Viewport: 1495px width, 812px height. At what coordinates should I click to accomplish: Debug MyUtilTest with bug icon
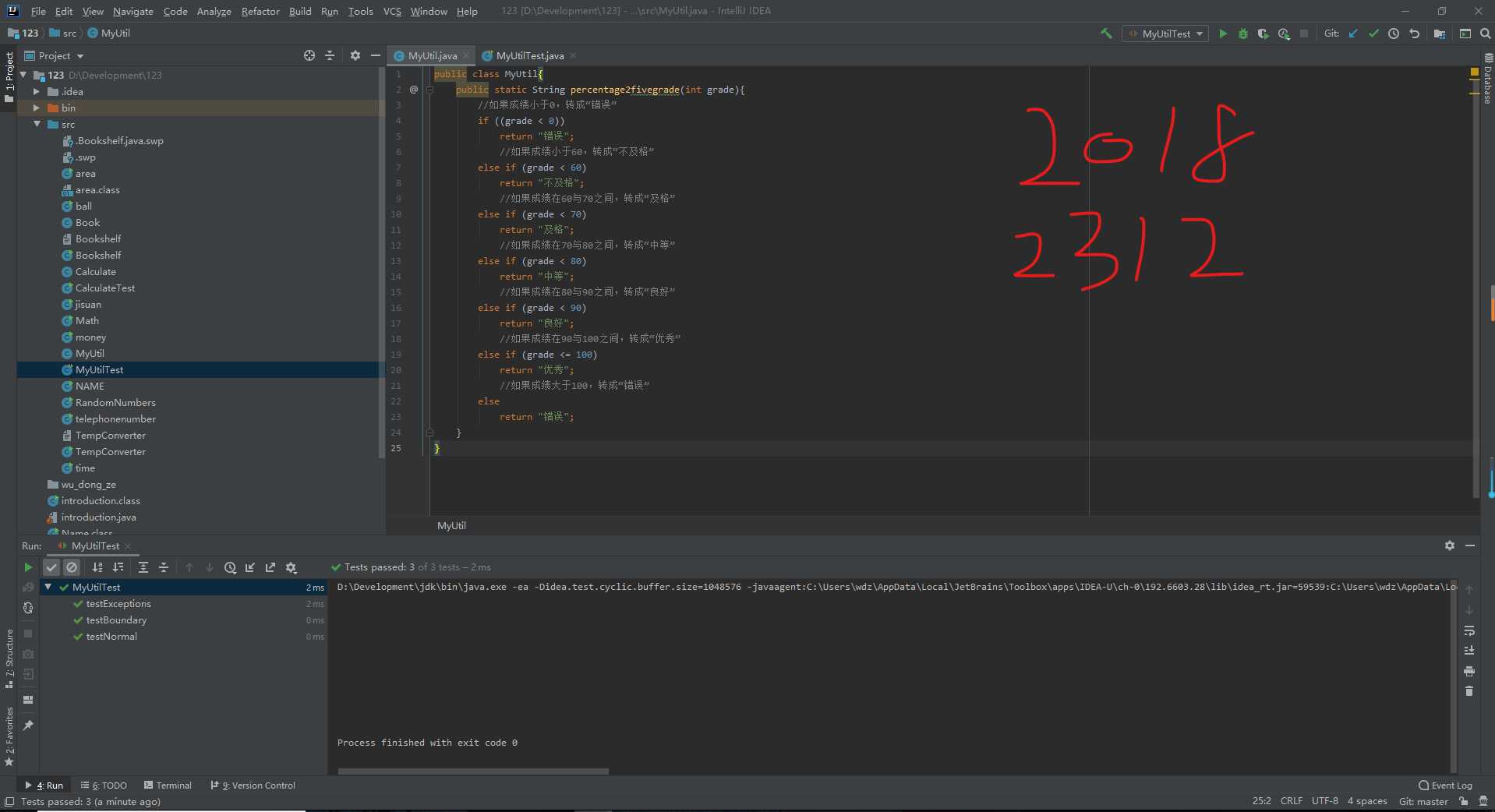click(x=1243, y=34)
